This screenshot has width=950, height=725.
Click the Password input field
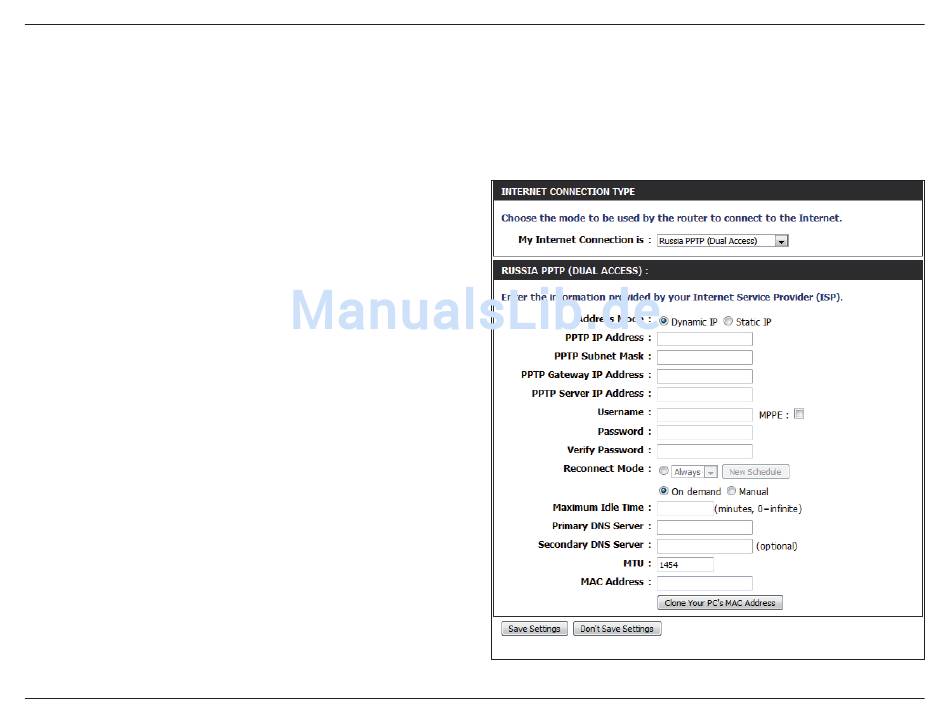(x=705, y=432)
